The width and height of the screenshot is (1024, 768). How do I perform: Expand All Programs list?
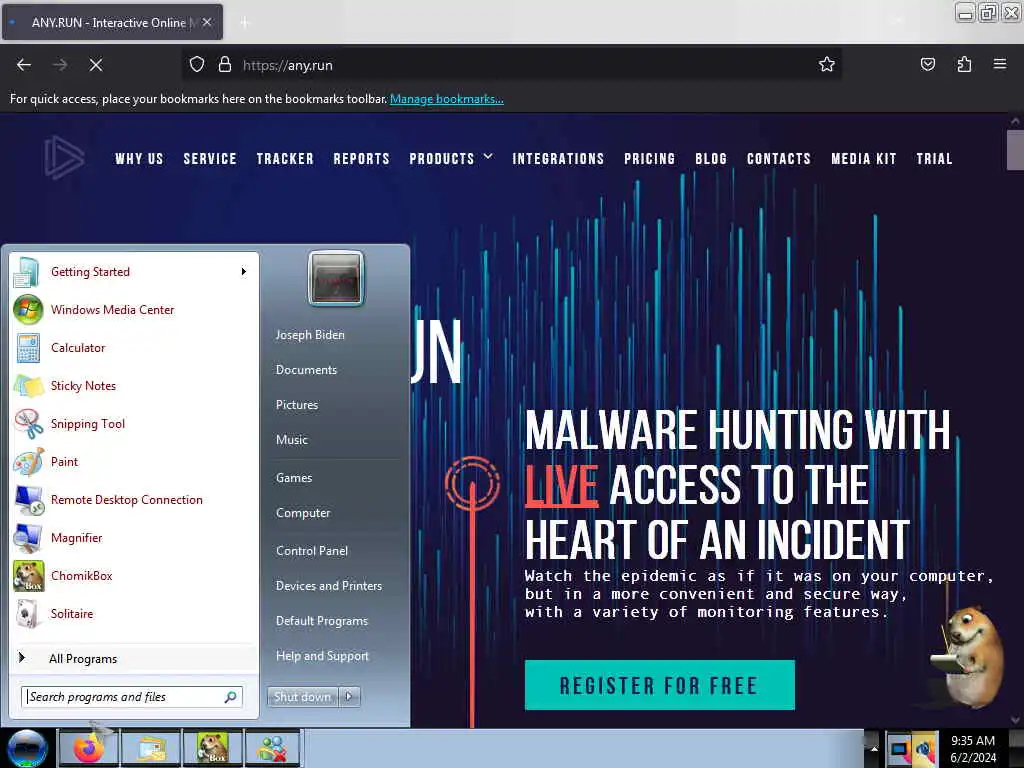pos(134,658)
